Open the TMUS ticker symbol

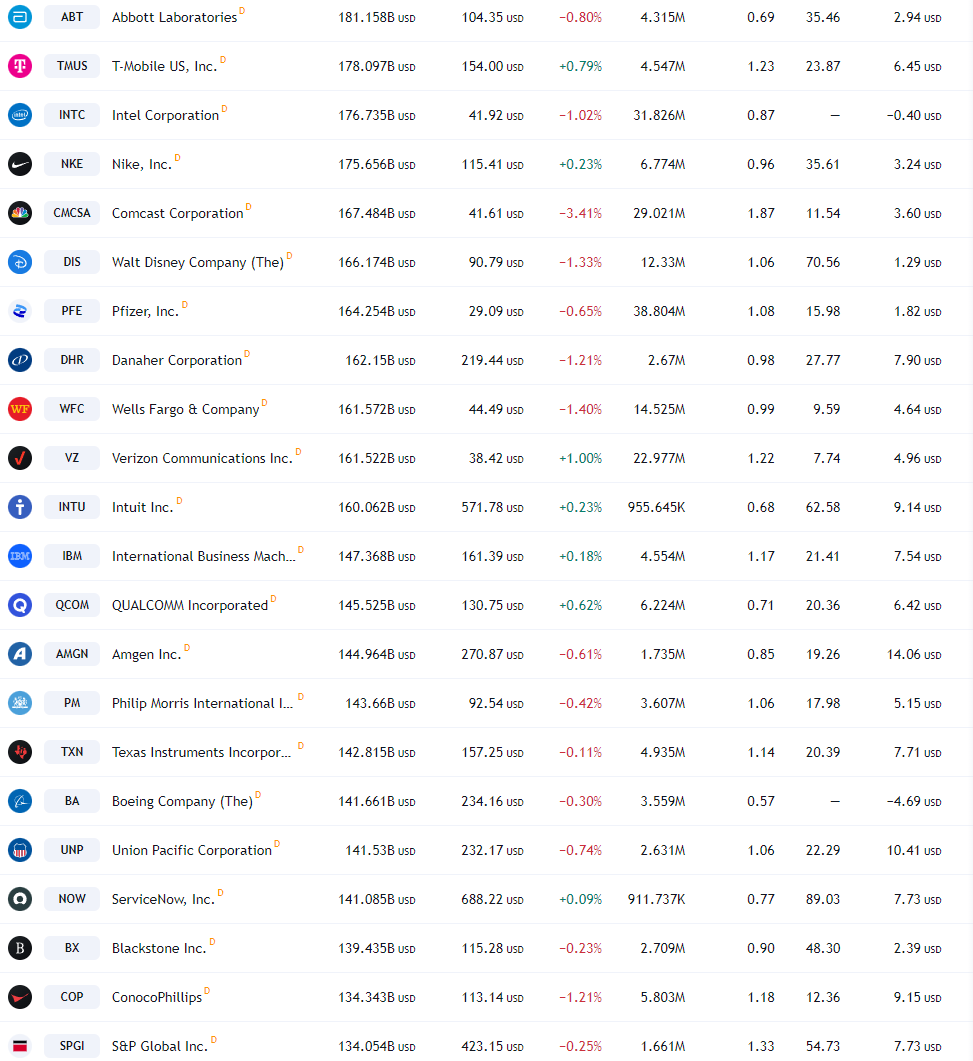coord(72,66)
